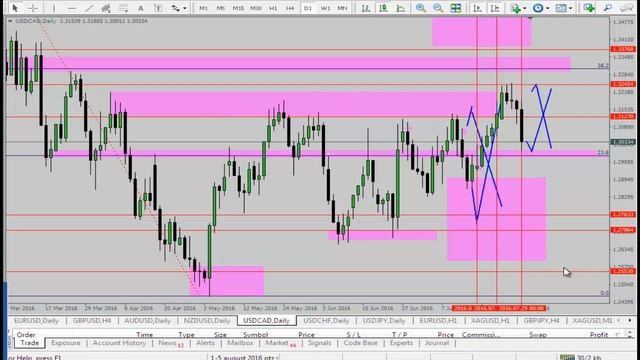Open the Code Base terminal tab

[360, 343]
